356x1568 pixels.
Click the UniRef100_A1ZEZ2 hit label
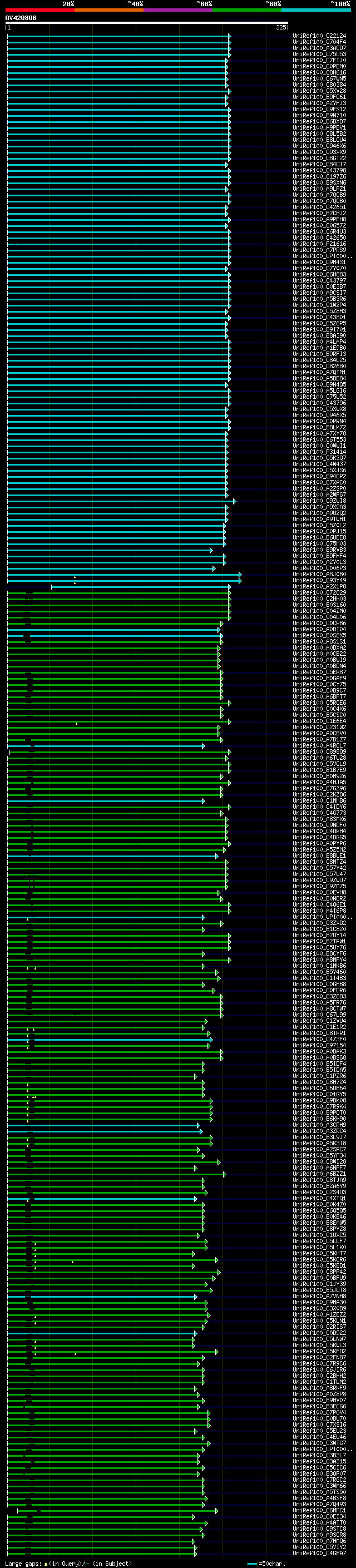tap(319, 1314)
